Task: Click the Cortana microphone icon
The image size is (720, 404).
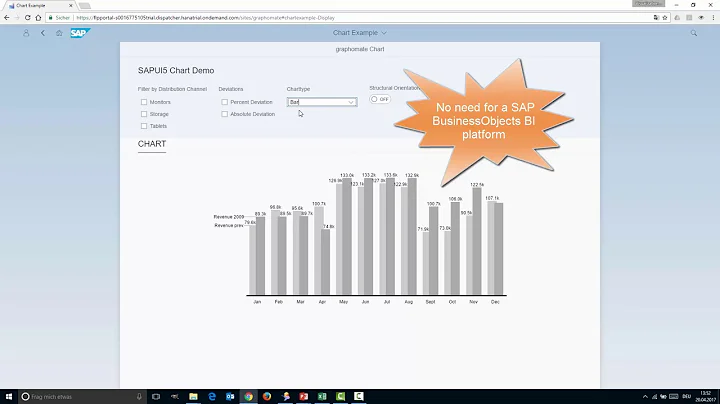Action: [x=139, y=396]
